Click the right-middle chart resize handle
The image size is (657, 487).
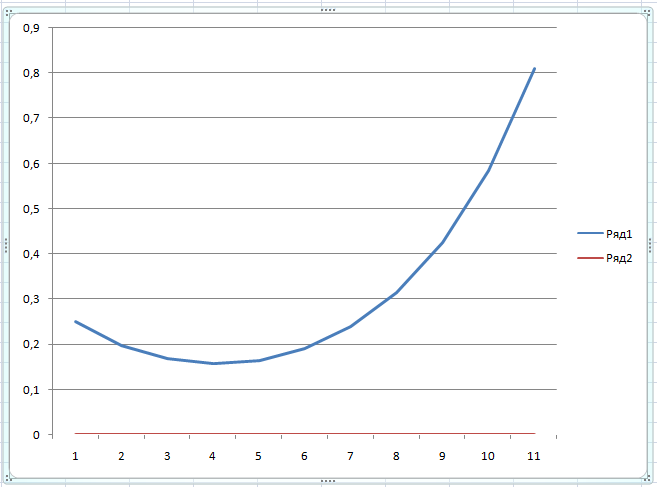pos(650,245)
